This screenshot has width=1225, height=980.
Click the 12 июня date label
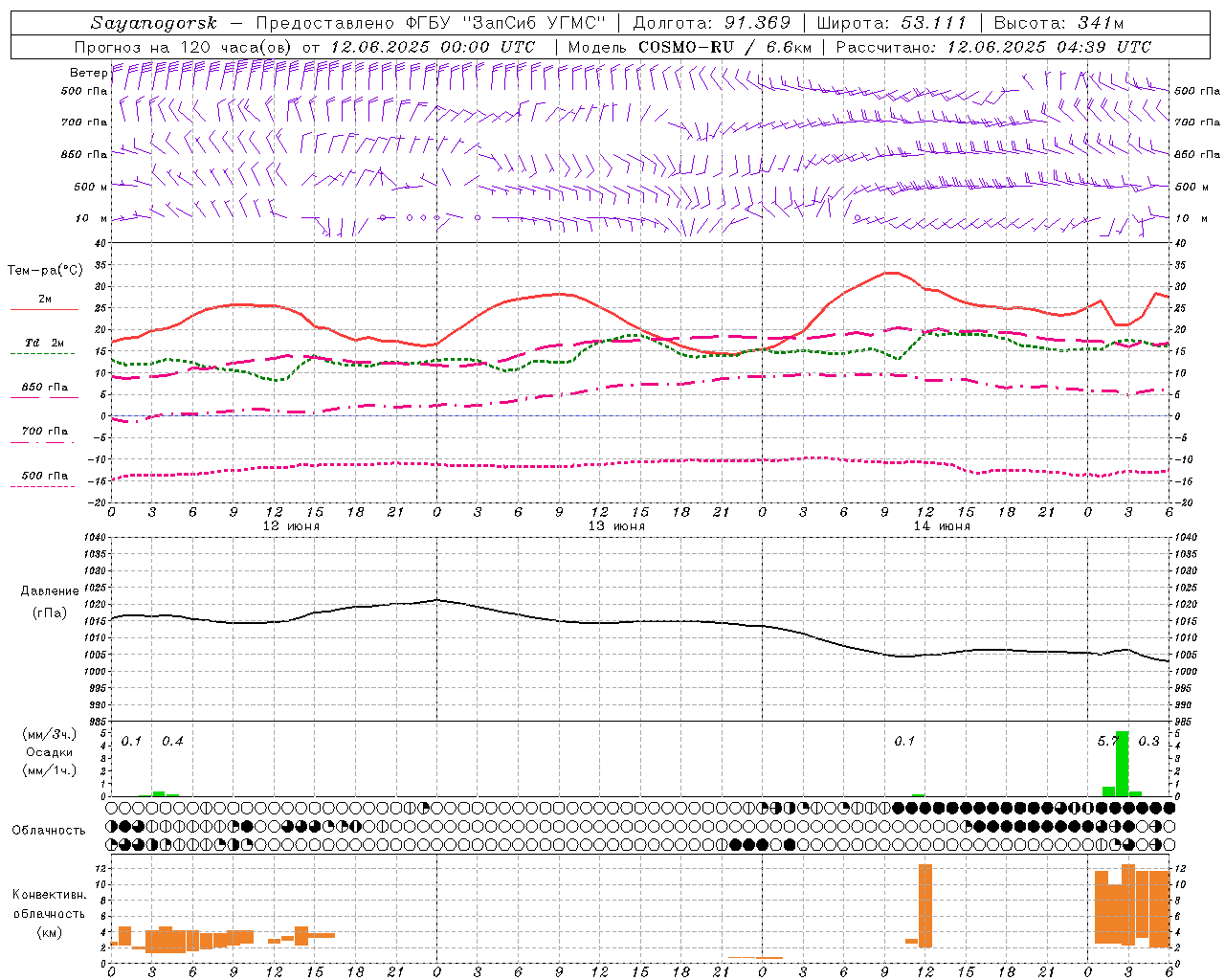coord(291,526)
